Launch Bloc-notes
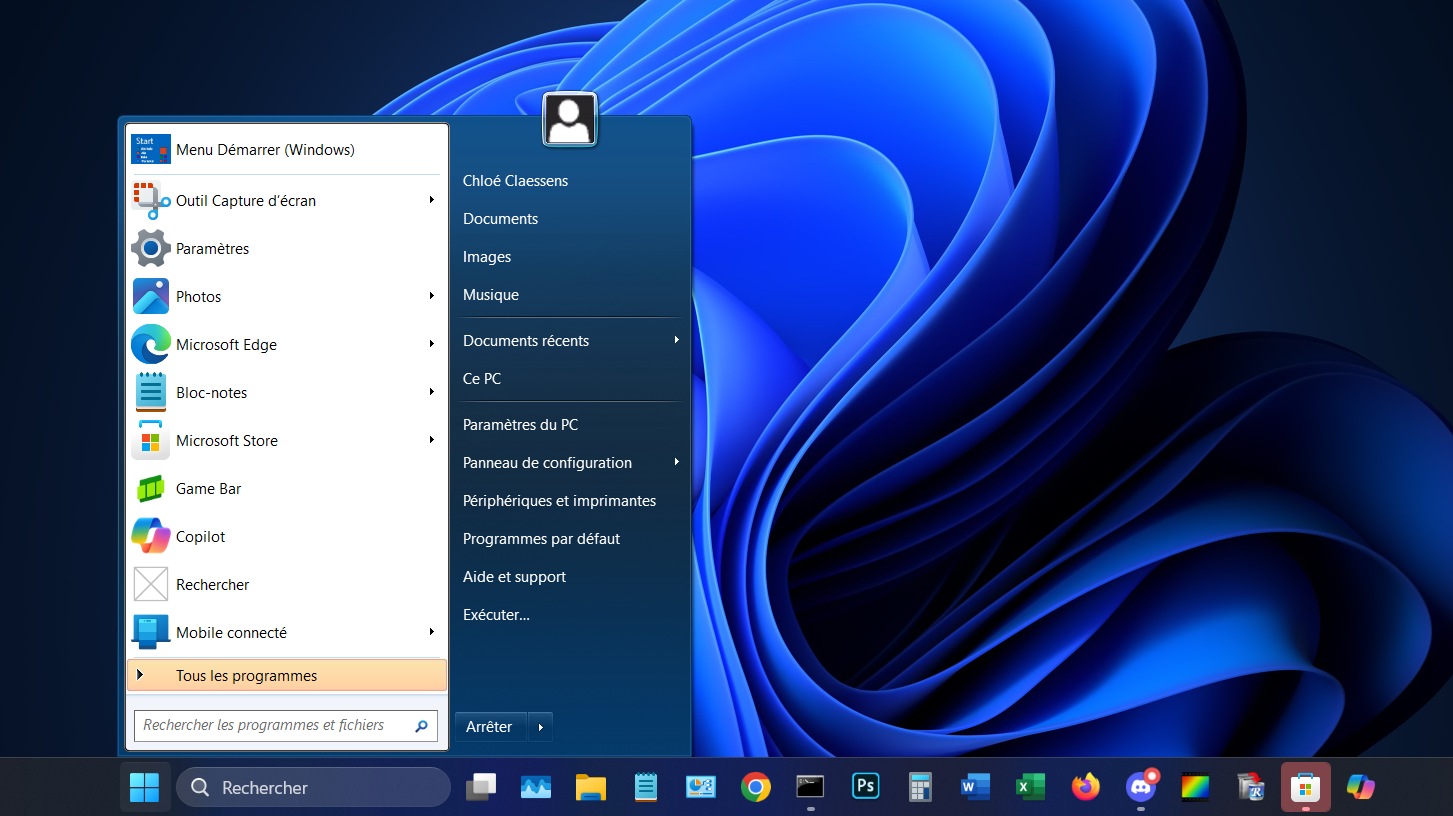Screen dimensions: 1453x816 pos(211,392)
